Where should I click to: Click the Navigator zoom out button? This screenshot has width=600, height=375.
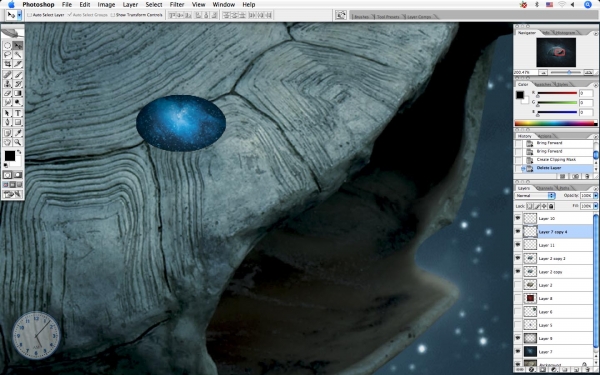(x=543, y=72)
